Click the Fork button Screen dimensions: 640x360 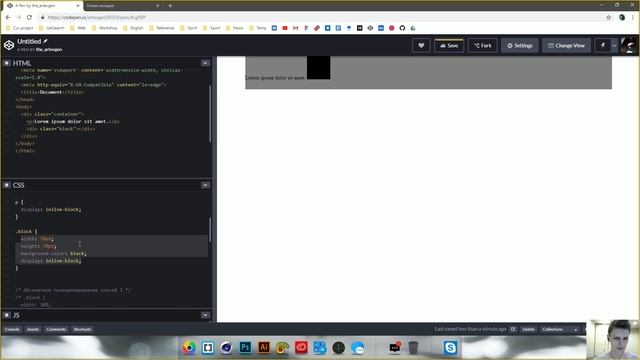(x=482, y=45)
